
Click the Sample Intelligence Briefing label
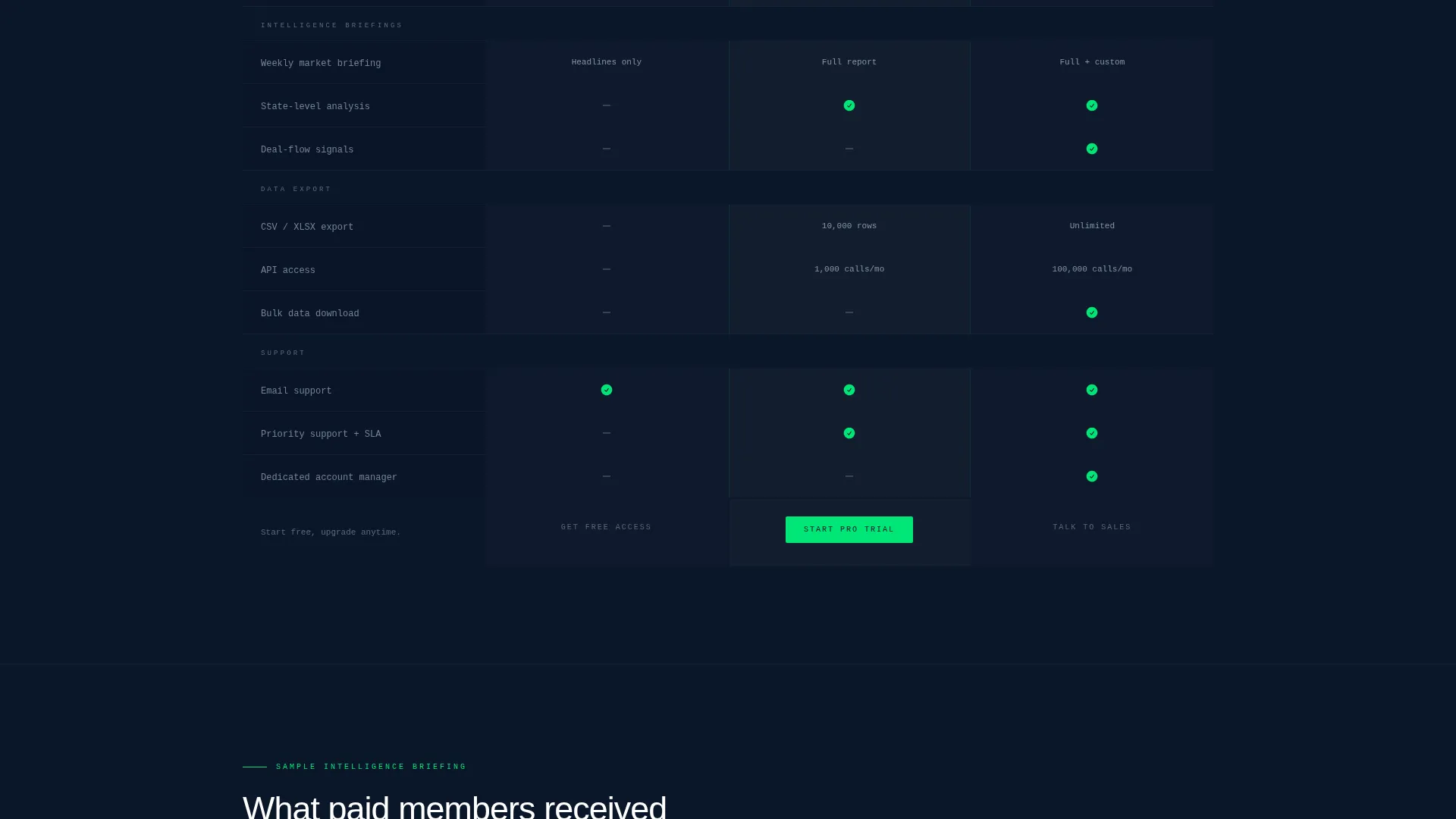[372, 767]
